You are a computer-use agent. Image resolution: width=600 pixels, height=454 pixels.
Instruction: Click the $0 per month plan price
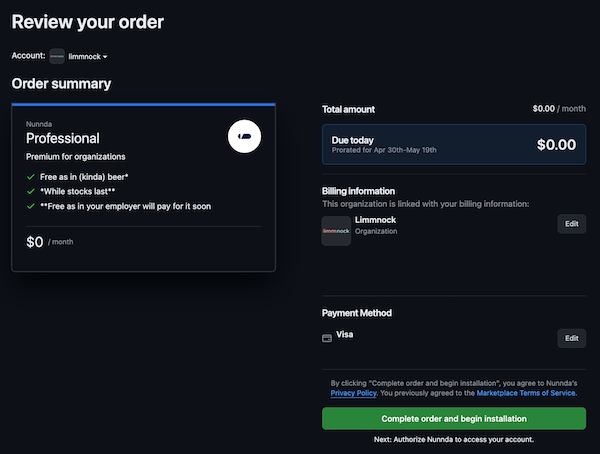pyautogui.click(x=49, y=242)
